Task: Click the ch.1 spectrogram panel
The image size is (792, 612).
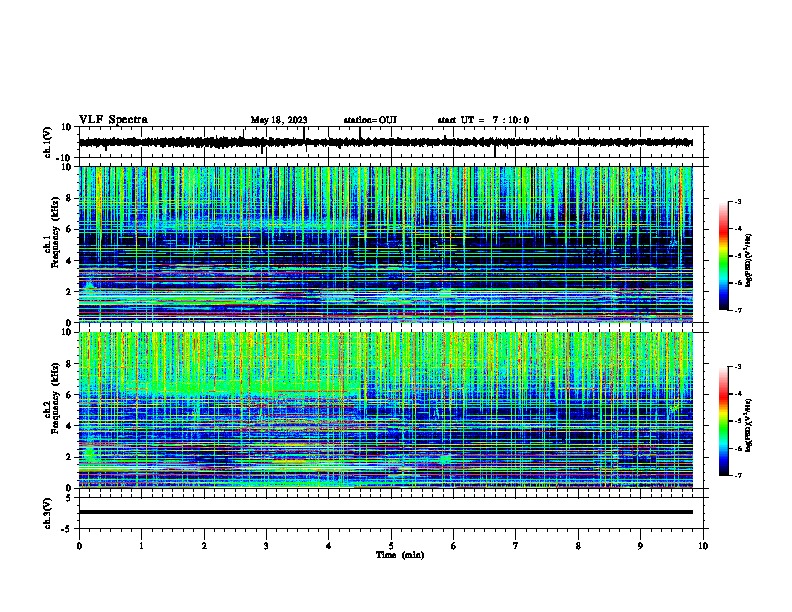Action: (385, 244)
